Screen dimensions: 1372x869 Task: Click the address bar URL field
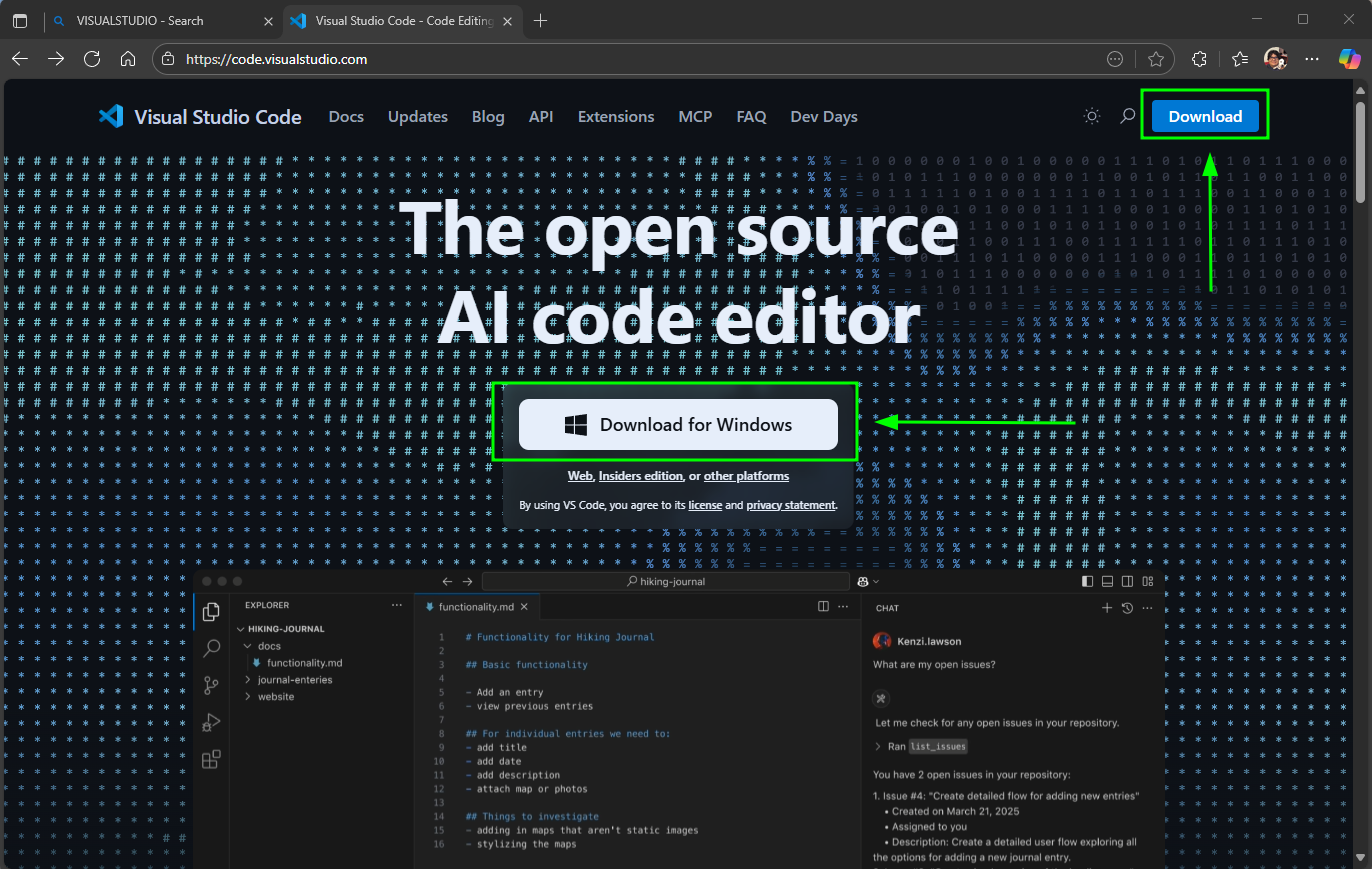tap(600, 59)
